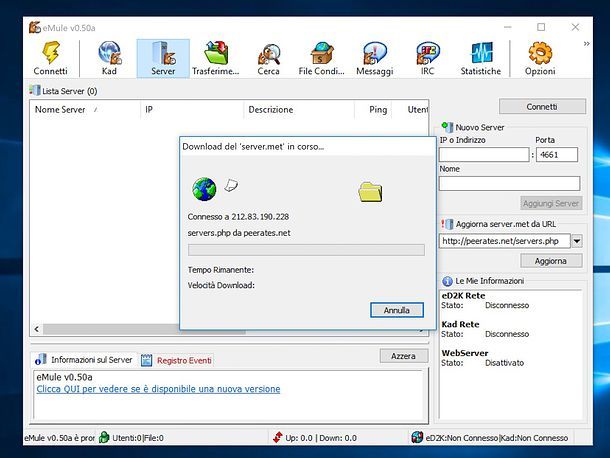The height and width of the screenshot is (458, 610).
Task: Expand the toolbar overflow chevron
Action: (x=586, y=44)
